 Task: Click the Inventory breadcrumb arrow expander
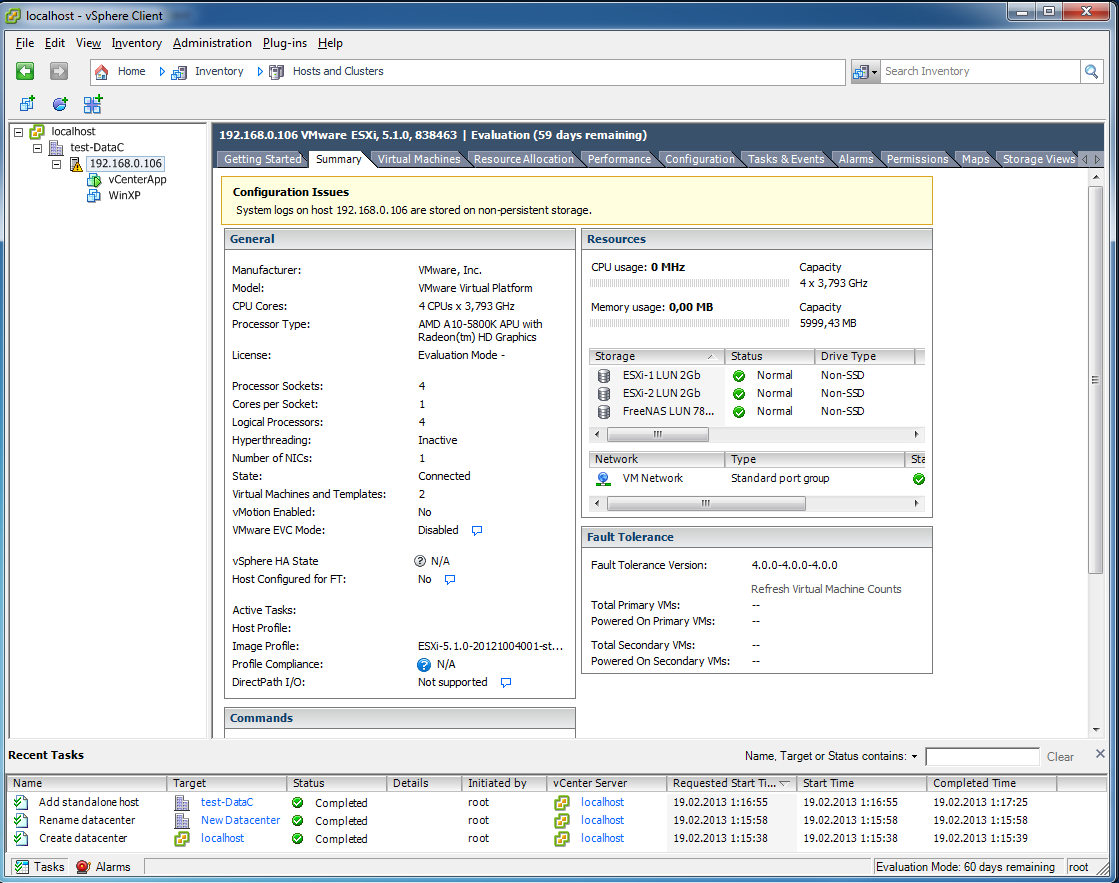point(260,71)
